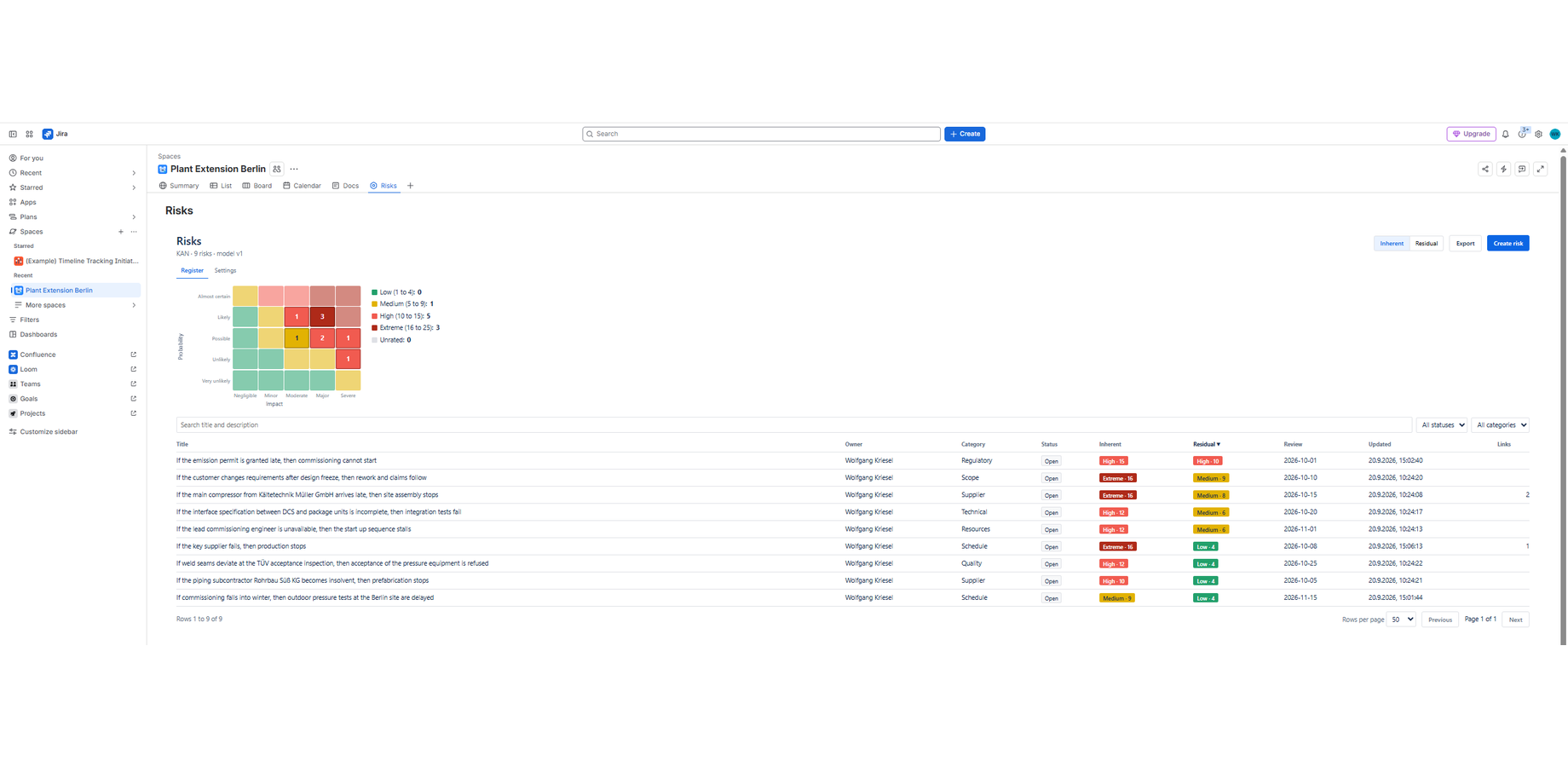Click the Jira logo in the header
The width and height of the screenshot is (1568, 767).
tap(55, 134)
